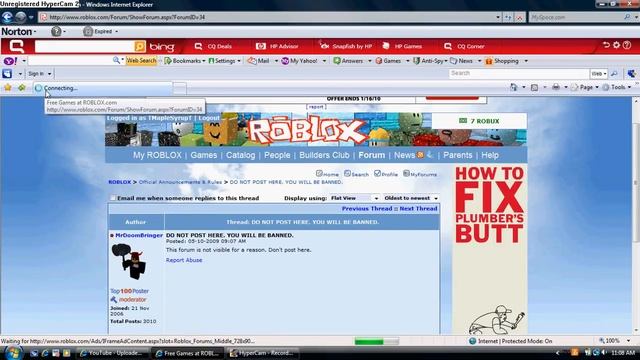Click the Report Abuse link

pos(184,260)
